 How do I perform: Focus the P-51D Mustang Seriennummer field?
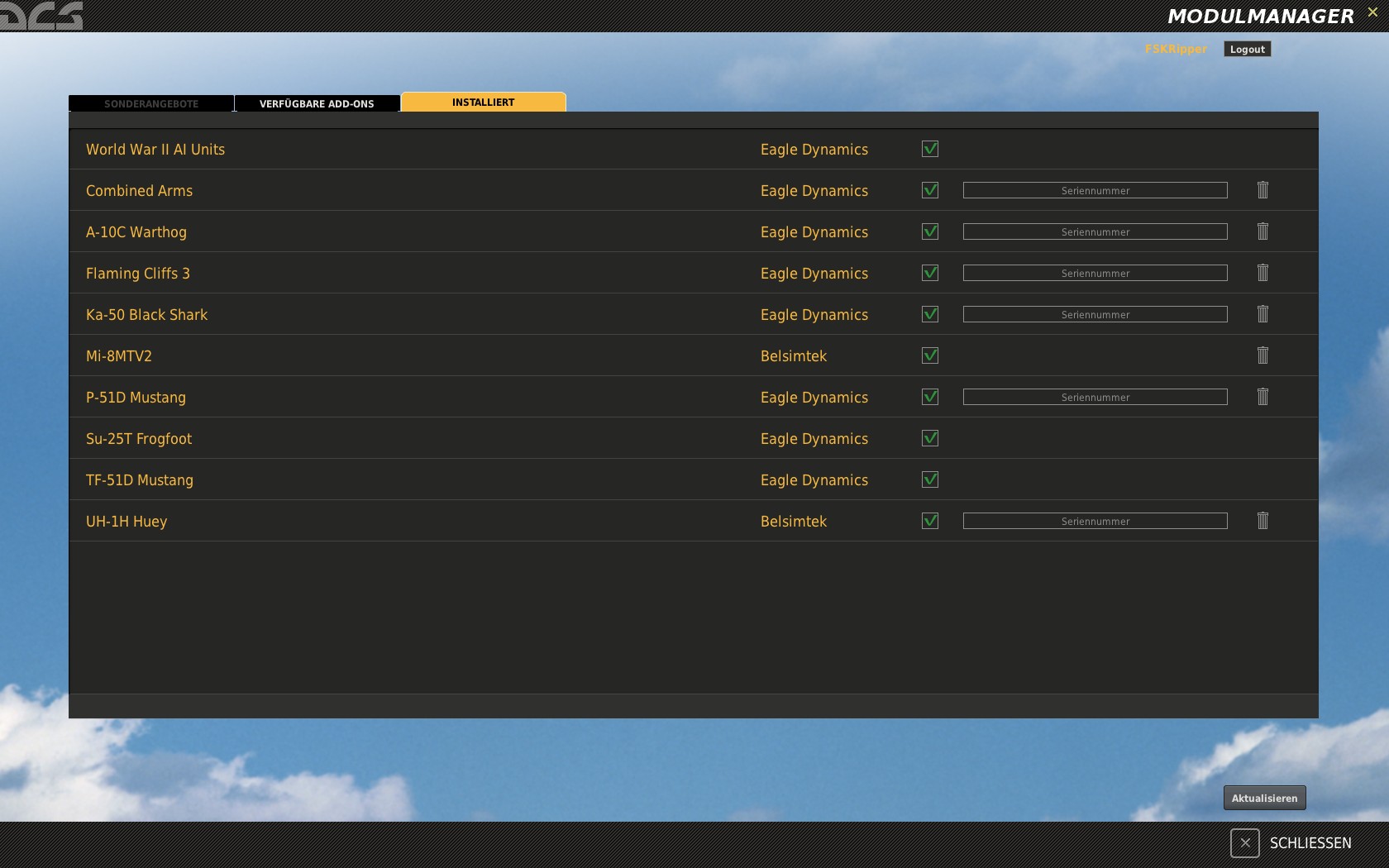pos(1095,397)
